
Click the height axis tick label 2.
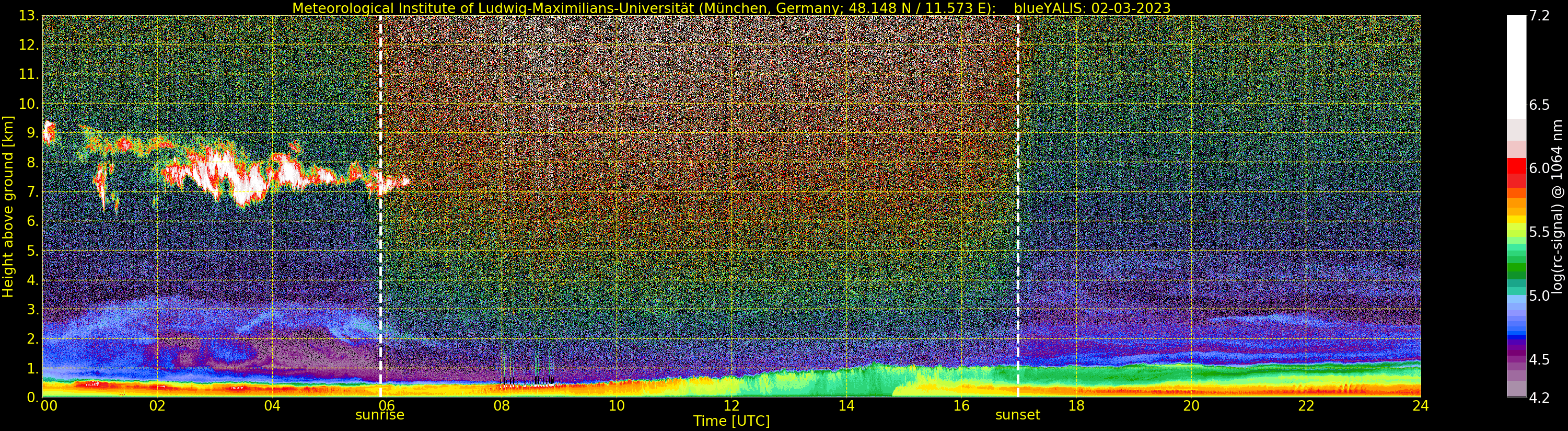click(33, 338)
